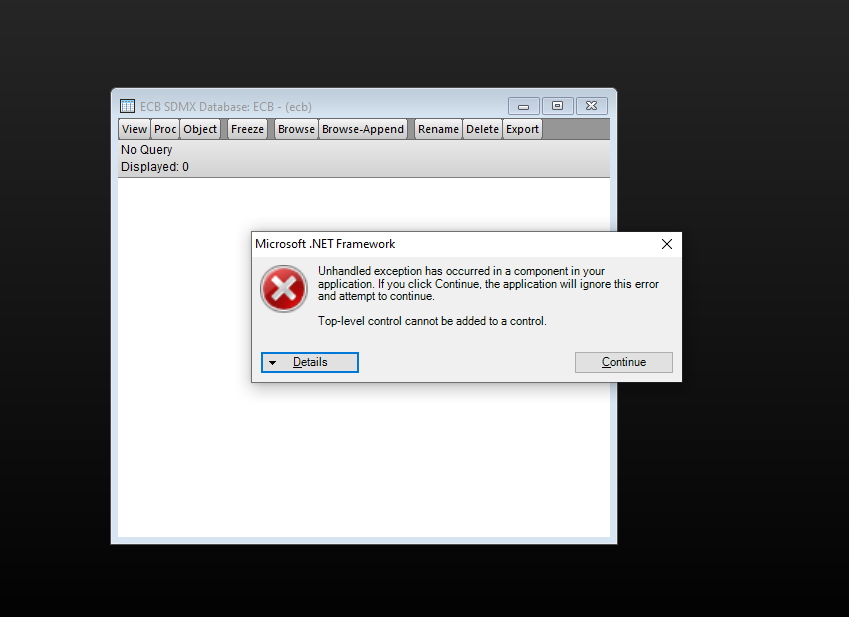Click the database grid icon in title bar

[x=127, y=106]
